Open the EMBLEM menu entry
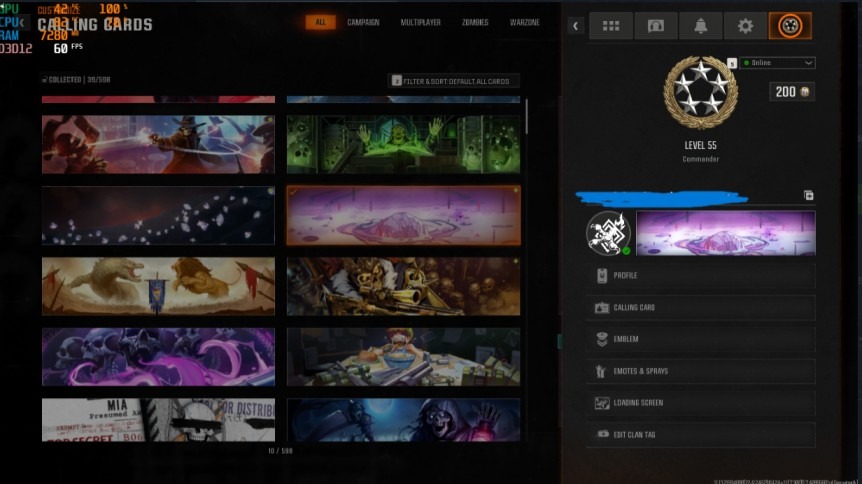This screenshot has height=484, width=862. click(x=700, y=339)
